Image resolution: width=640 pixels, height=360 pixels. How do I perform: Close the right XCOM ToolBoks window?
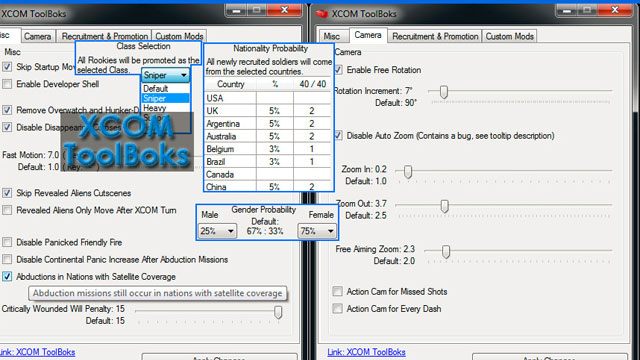click(x=615, y=10)
